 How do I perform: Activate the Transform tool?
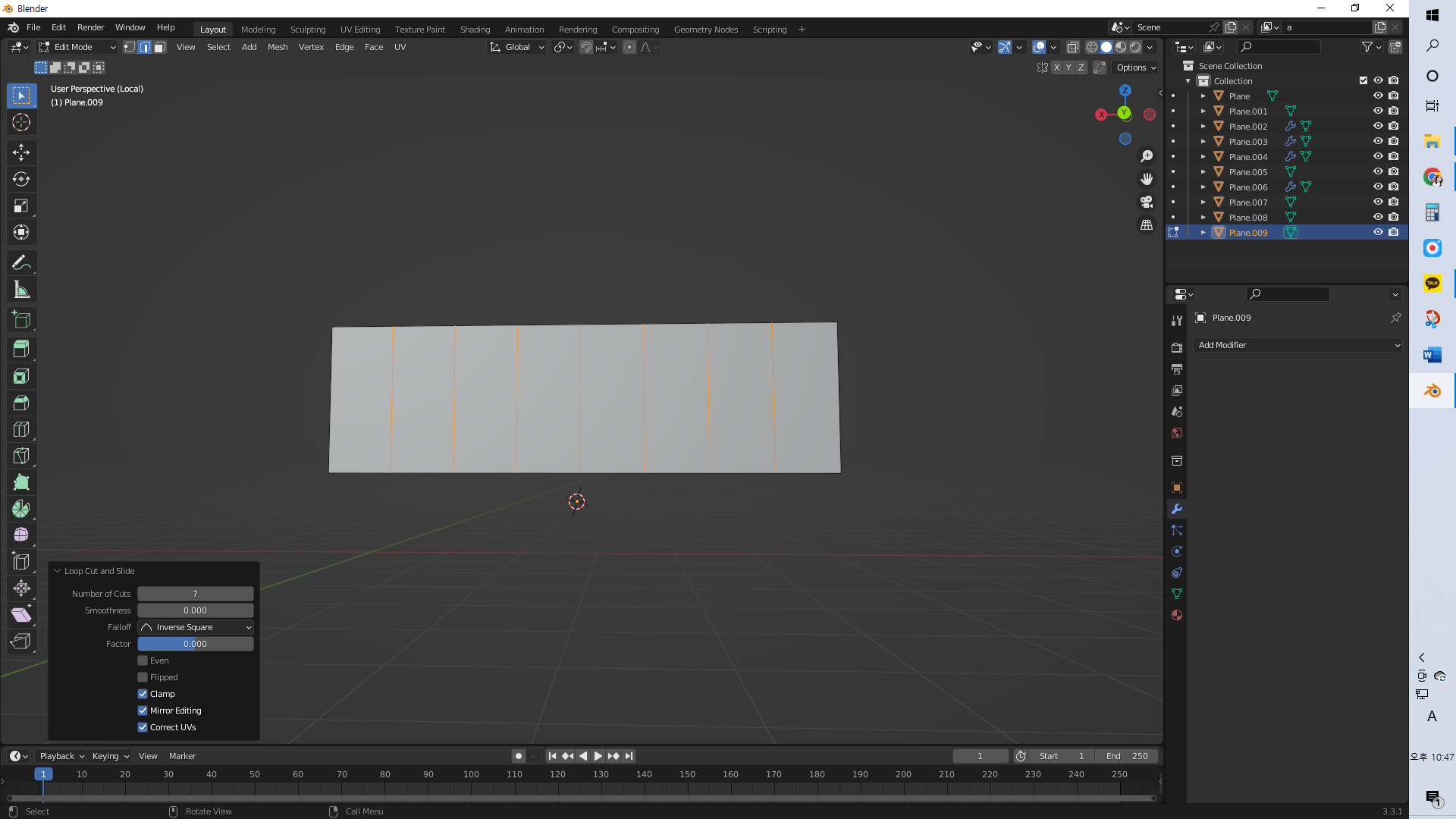[x=21, y=232]
